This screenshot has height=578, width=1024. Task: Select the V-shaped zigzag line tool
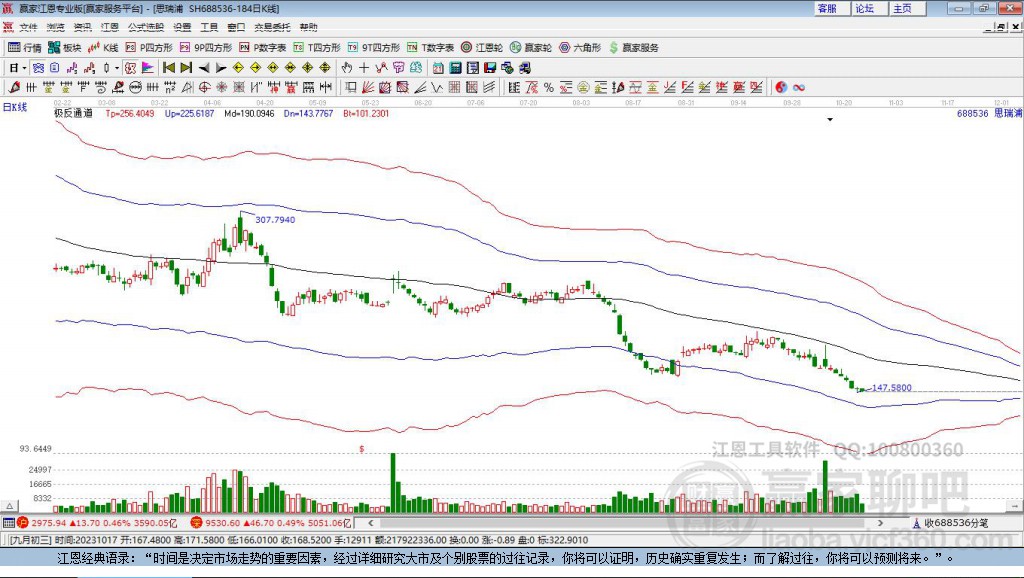tap(438, 87)
